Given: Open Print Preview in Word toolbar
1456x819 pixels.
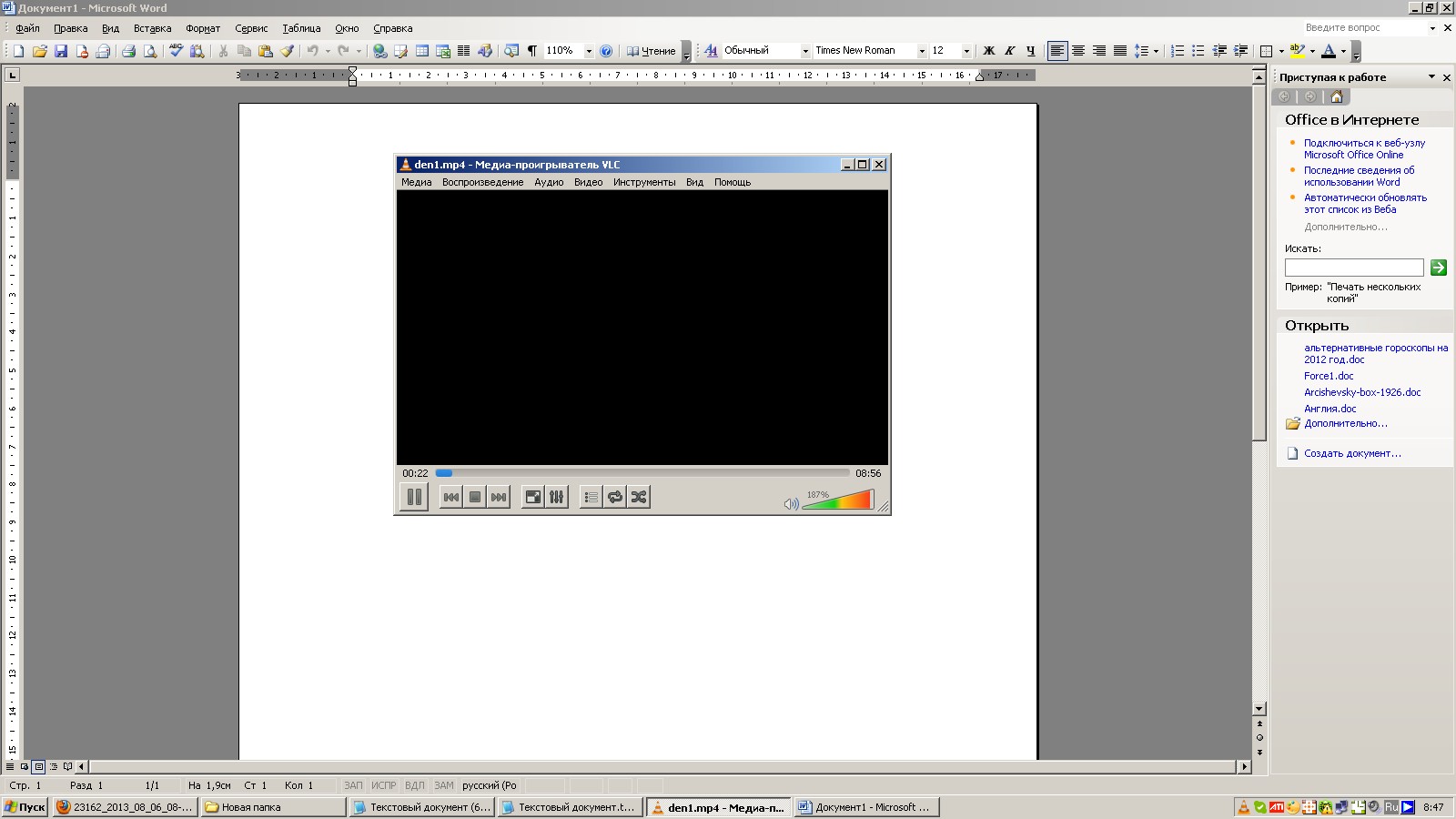Looking at the screenshot, I should point(150,51).
